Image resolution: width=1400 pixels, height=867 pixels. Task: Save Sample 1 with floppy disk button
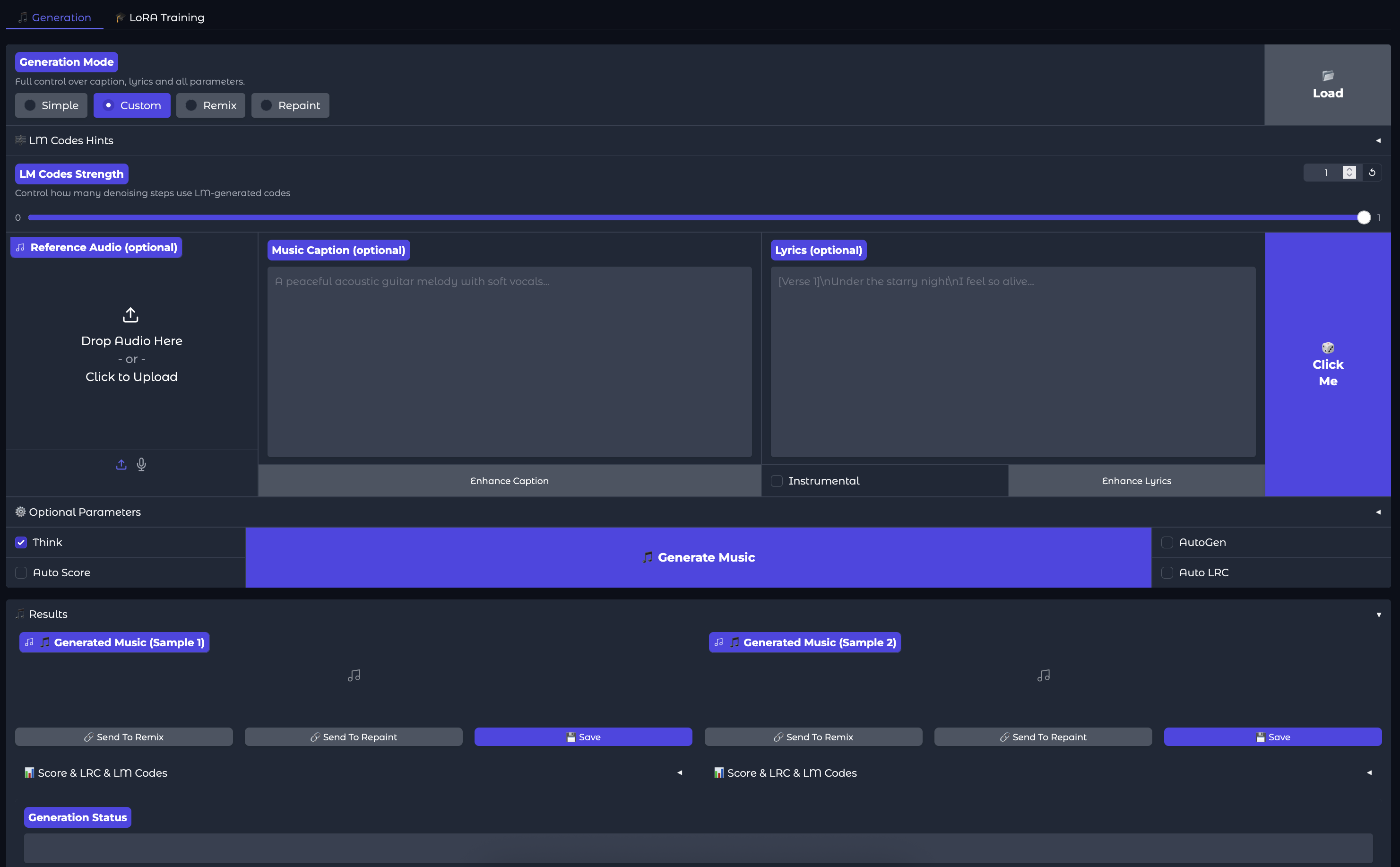583,737
